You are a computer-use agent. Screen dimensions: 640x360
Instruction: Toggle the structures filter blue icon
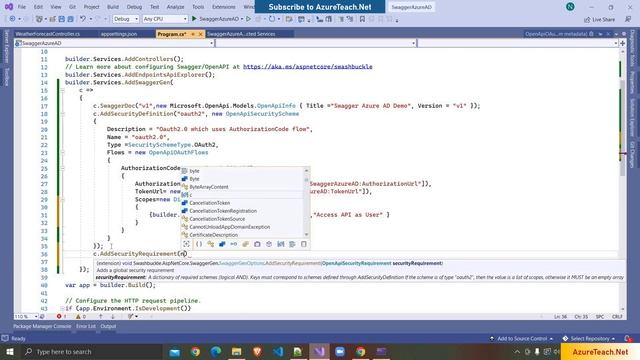pyautogui.click(x=222, y=244)
